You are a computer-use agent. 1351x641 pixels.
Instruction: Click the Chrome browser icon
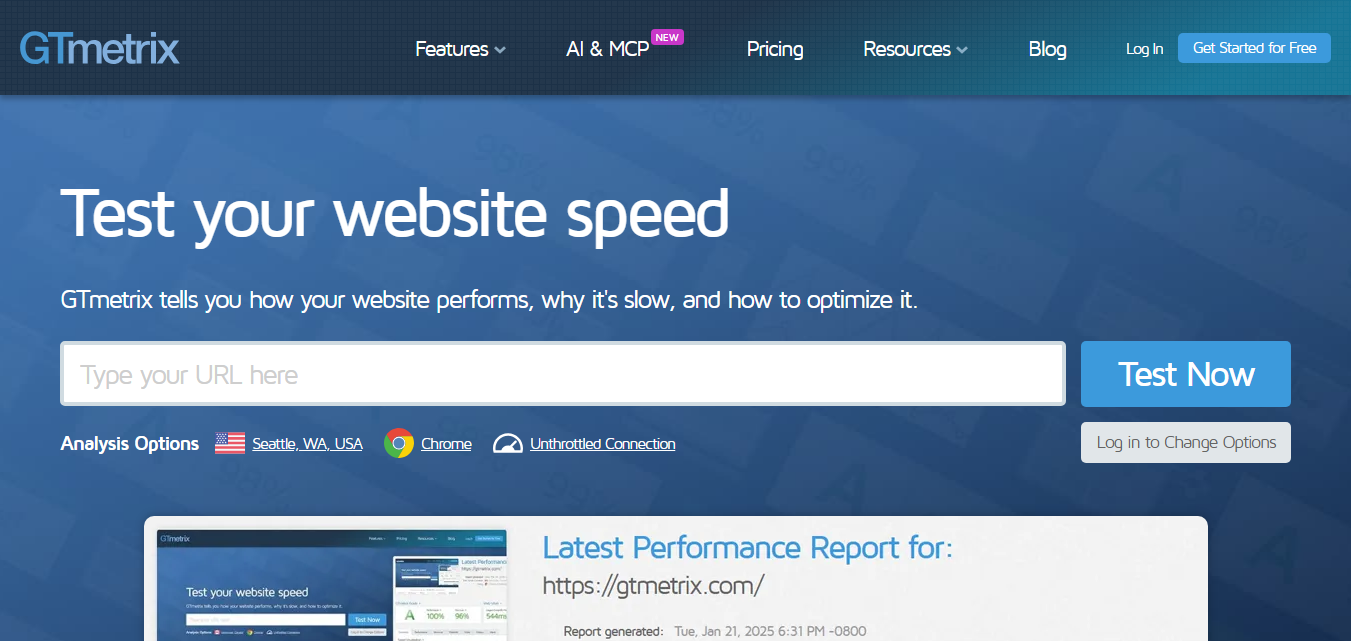pos(399,443)
